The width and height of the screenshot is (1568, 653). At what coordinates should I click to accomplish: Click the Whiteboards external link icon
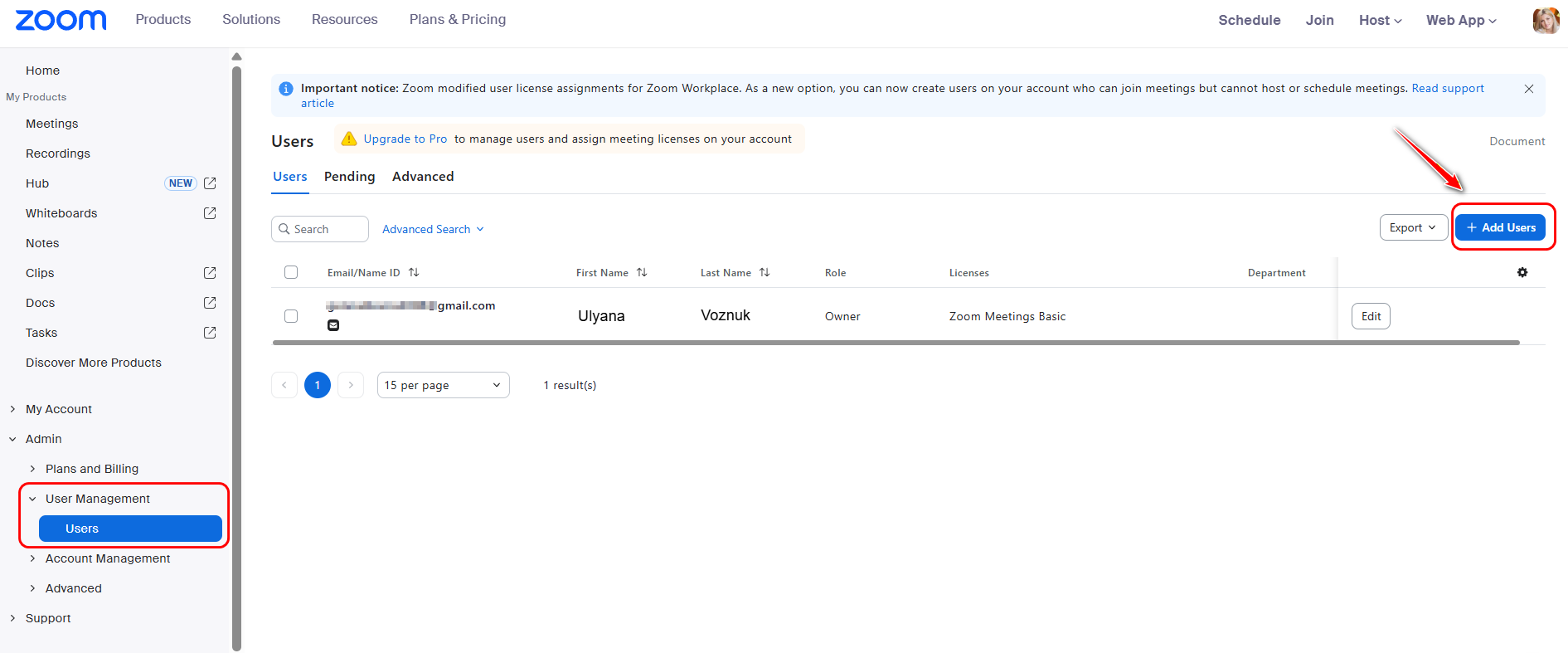tap(210, 213)
